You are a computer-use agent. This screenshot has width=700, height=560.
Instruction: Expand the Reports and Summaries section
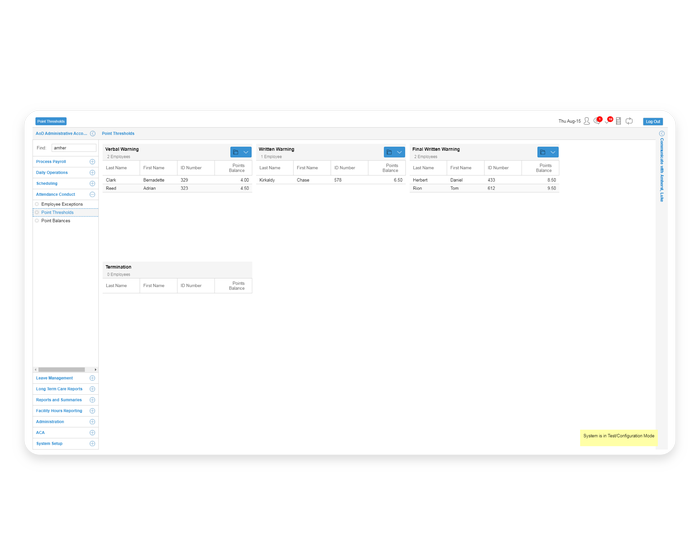pos(92,400)
